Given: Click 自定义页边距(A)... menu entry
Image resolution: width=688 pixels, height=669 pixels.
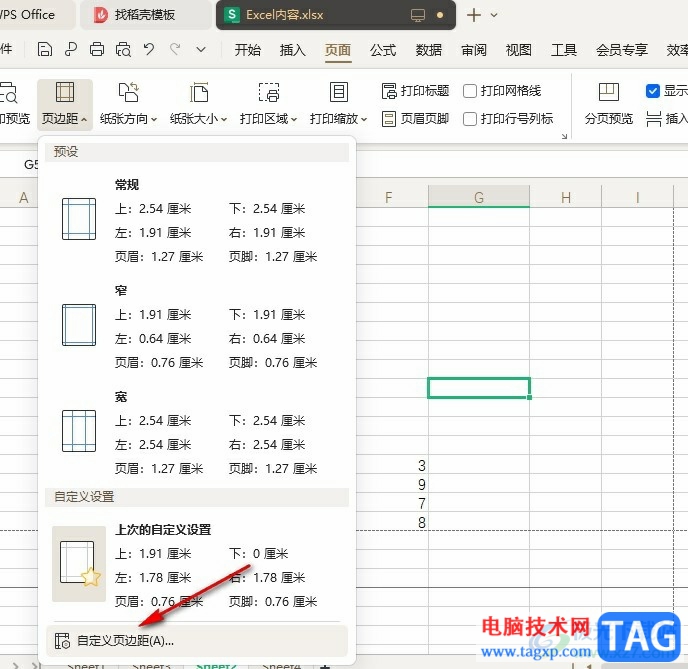Looking at the screenshot, I should (197, 641).
